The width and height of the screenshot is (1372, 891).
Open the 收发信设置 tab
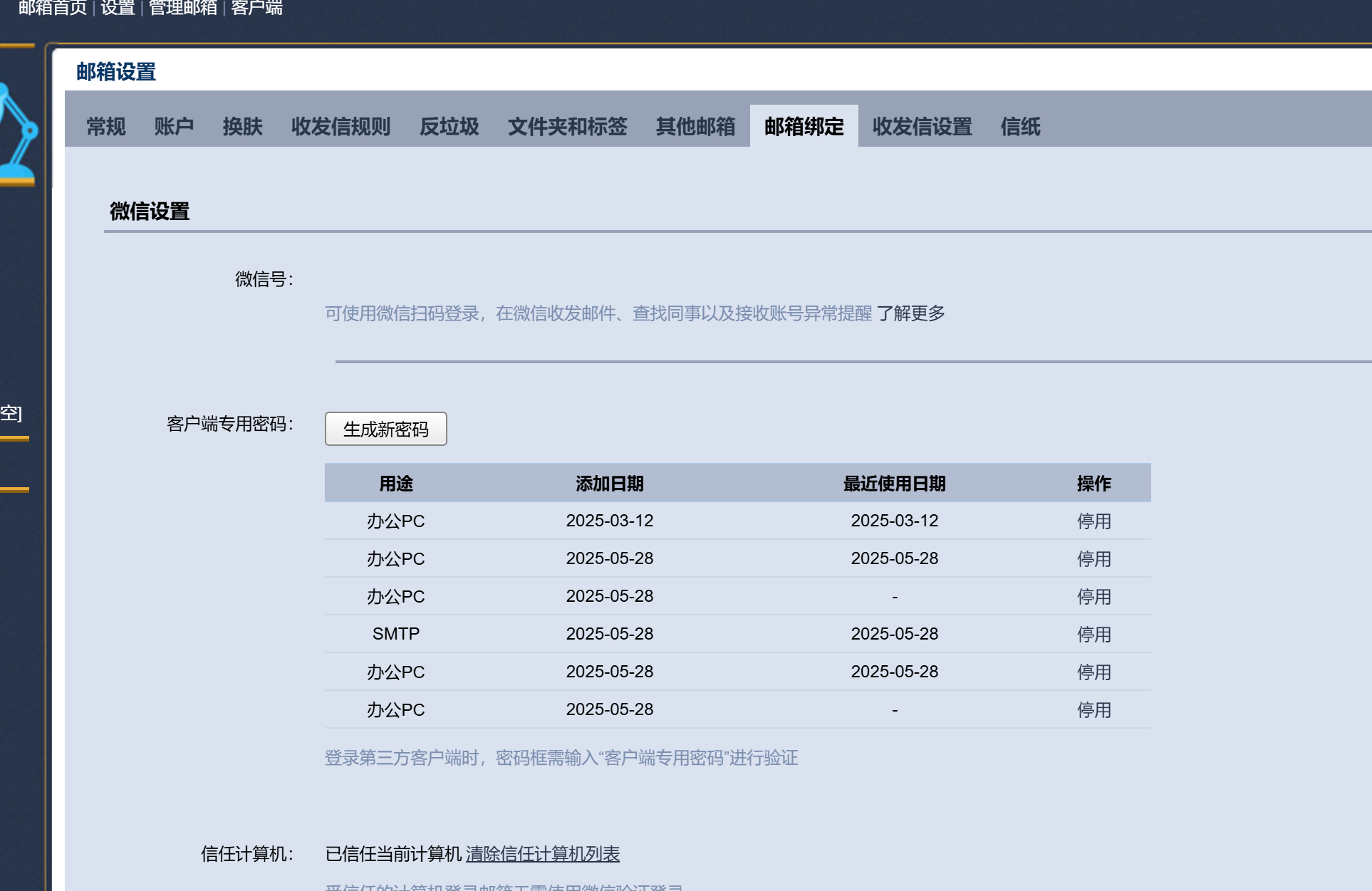click(922, 127)
